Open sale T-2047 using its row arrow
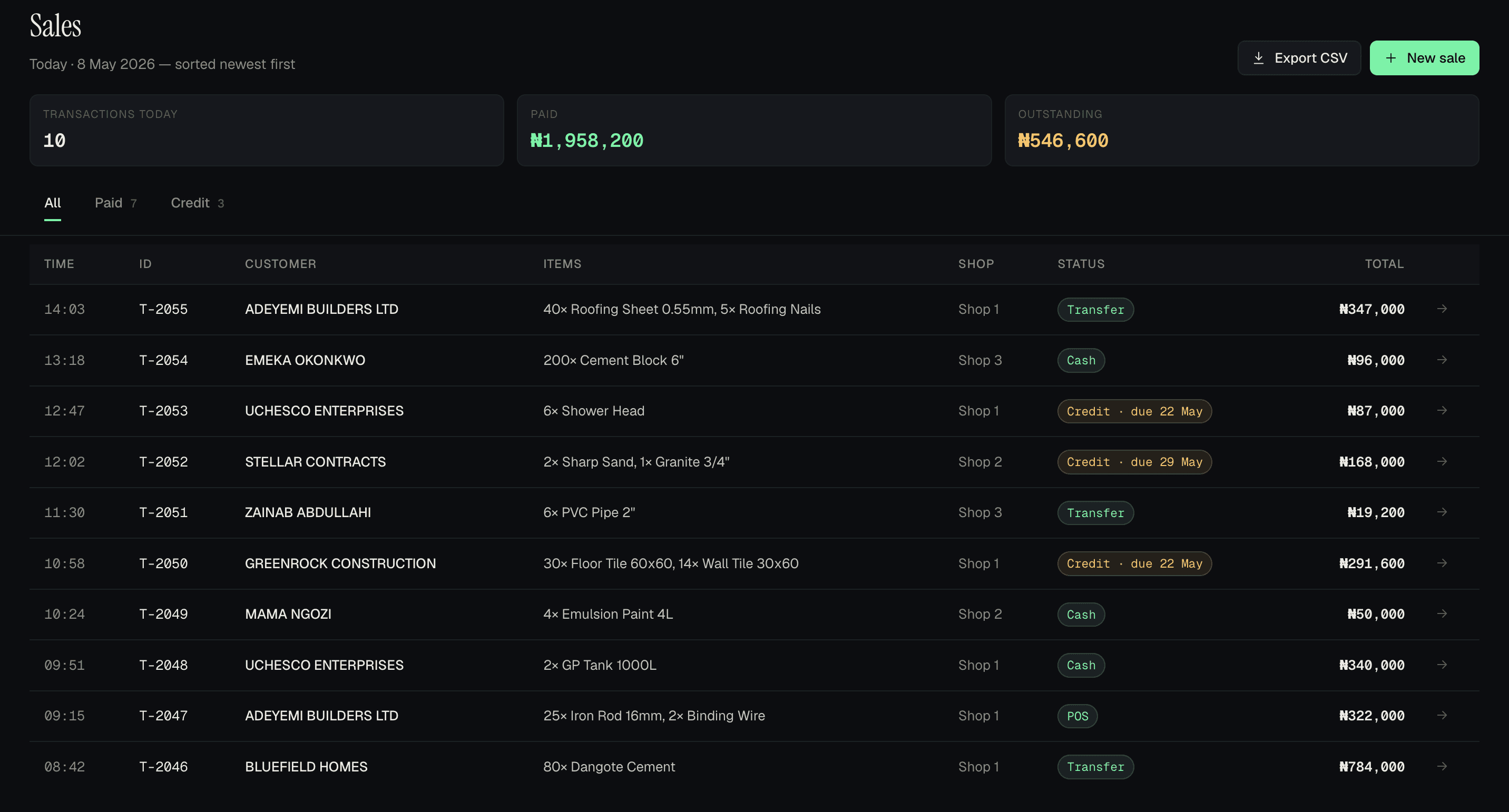 click(x=1442, y=716)
